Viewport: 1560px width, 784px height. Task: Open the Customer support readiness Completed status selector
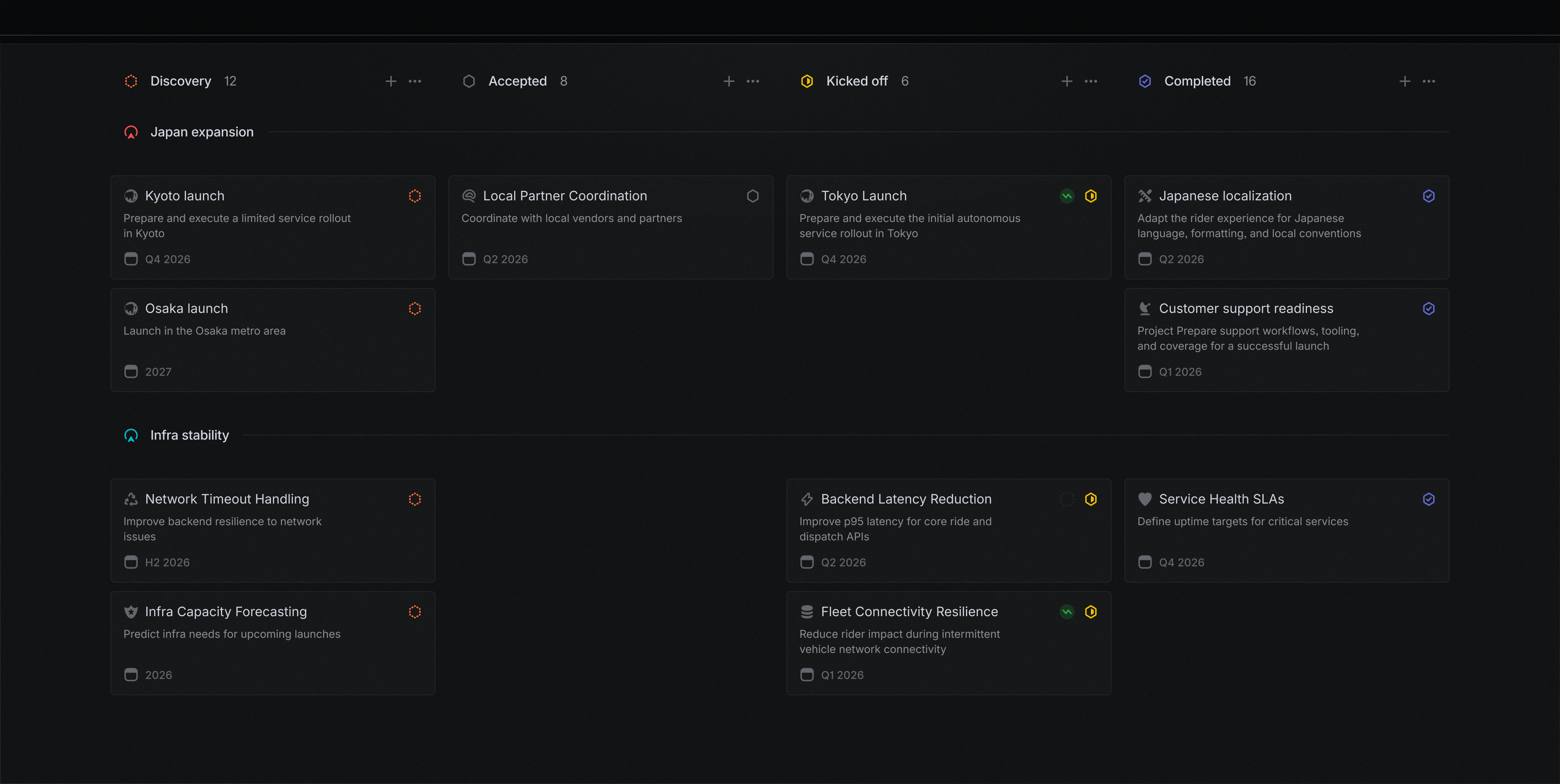pos(1429,309)
